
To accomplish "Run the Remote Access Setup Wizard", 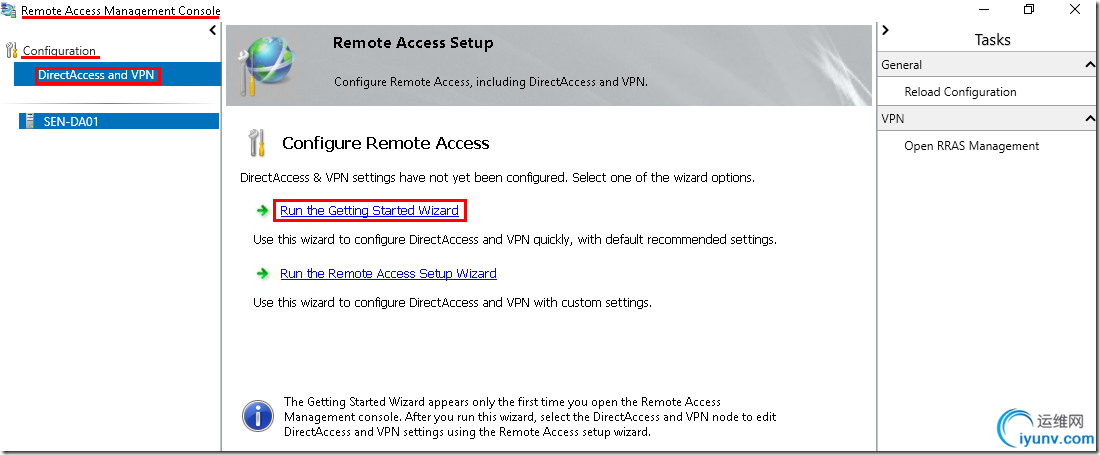I will click(388, 273).
